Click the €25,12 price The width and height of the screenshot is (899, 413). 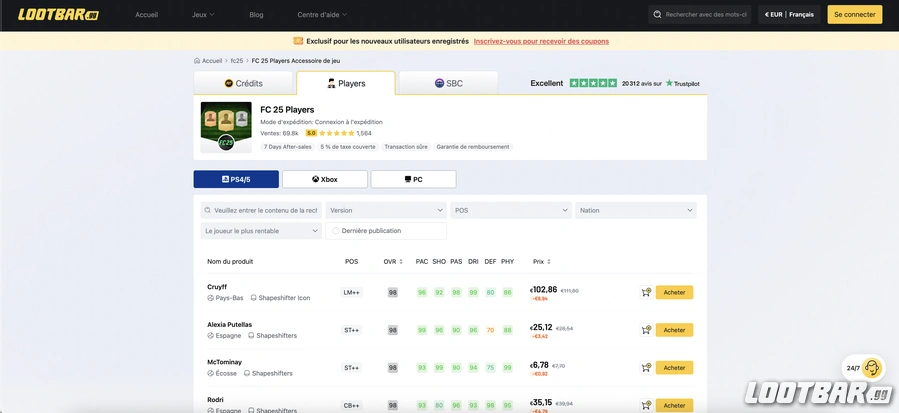541,328
